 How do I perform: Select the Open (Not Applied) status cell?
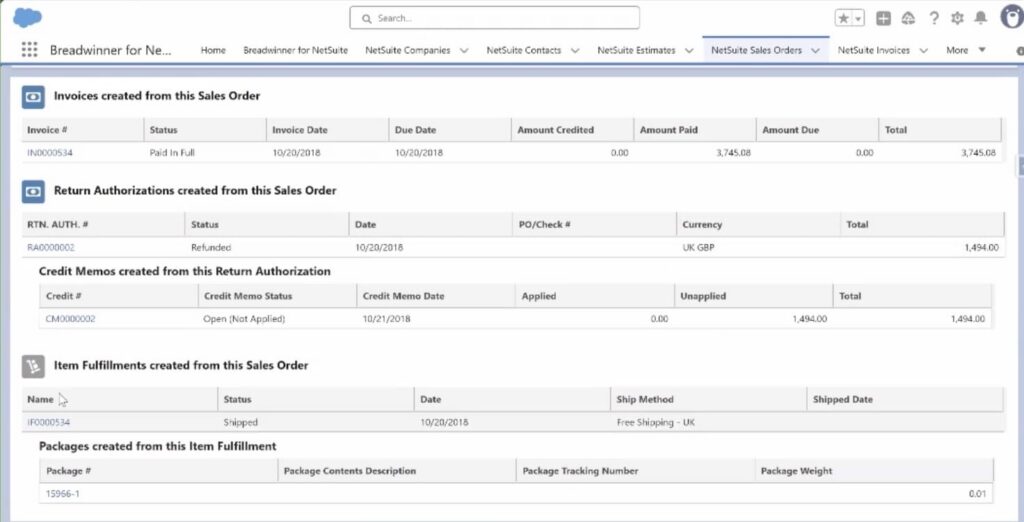[244, 319]
